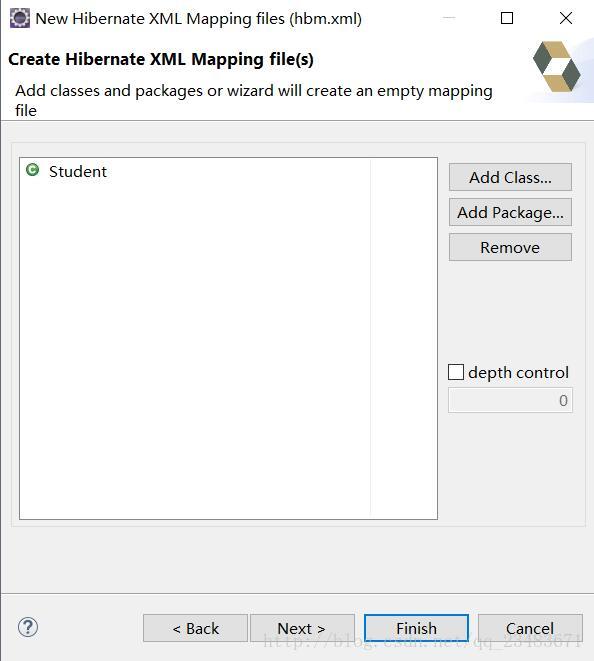Select the Student class entry
The image size is (594, 661).
(78, 172)
